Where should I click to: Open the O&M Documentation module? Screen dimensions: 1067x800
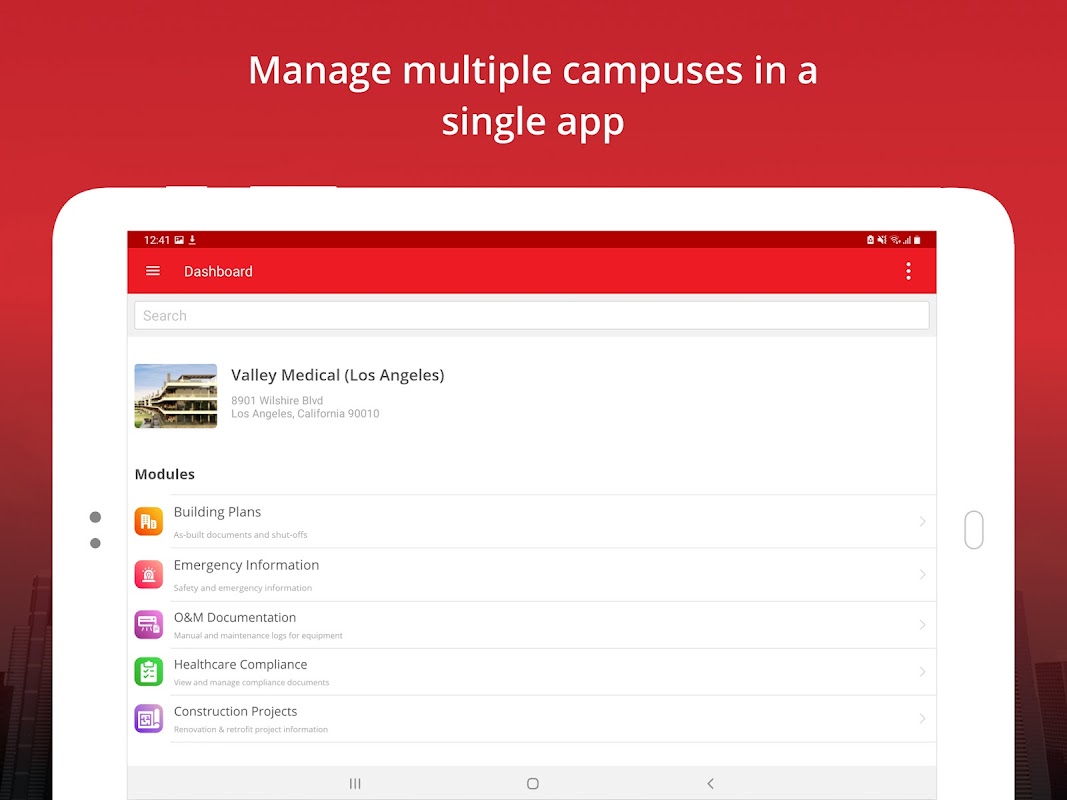click(x=531, y=625)
